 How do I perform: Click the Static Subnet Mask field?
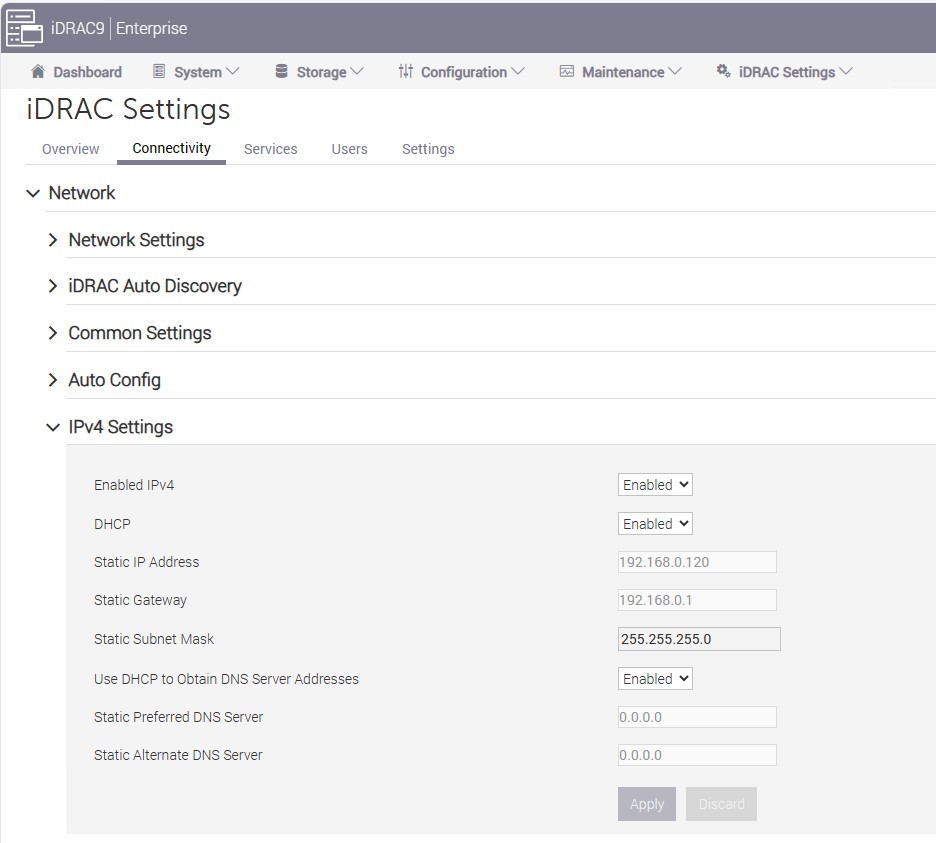click(x=699, y=639)
